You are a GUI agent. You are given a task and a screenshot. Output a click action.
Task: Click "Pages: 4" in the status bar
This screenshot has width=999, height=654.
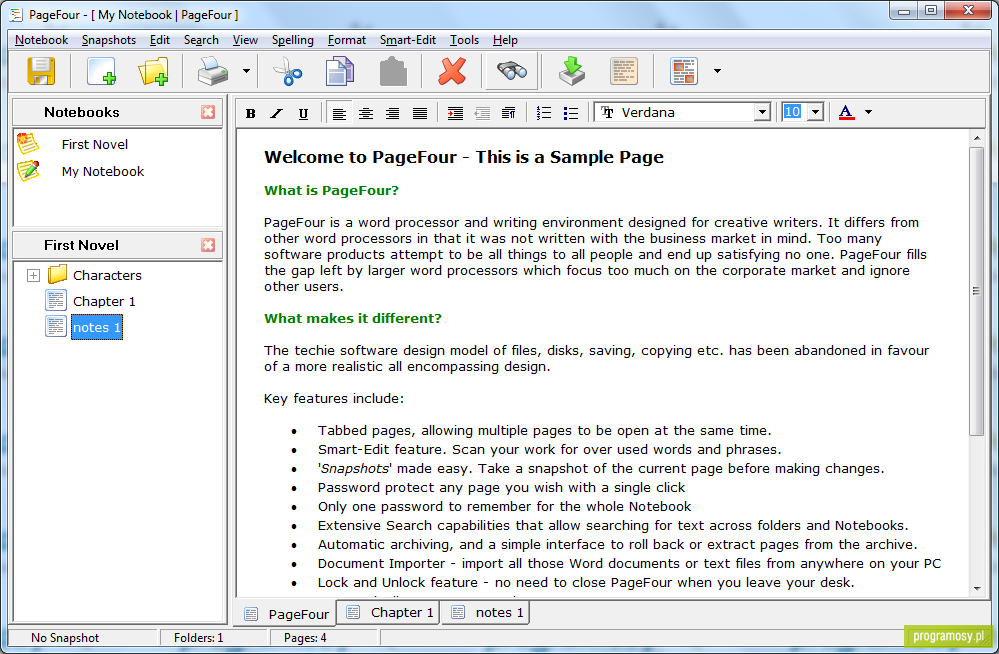coord(305,638)
